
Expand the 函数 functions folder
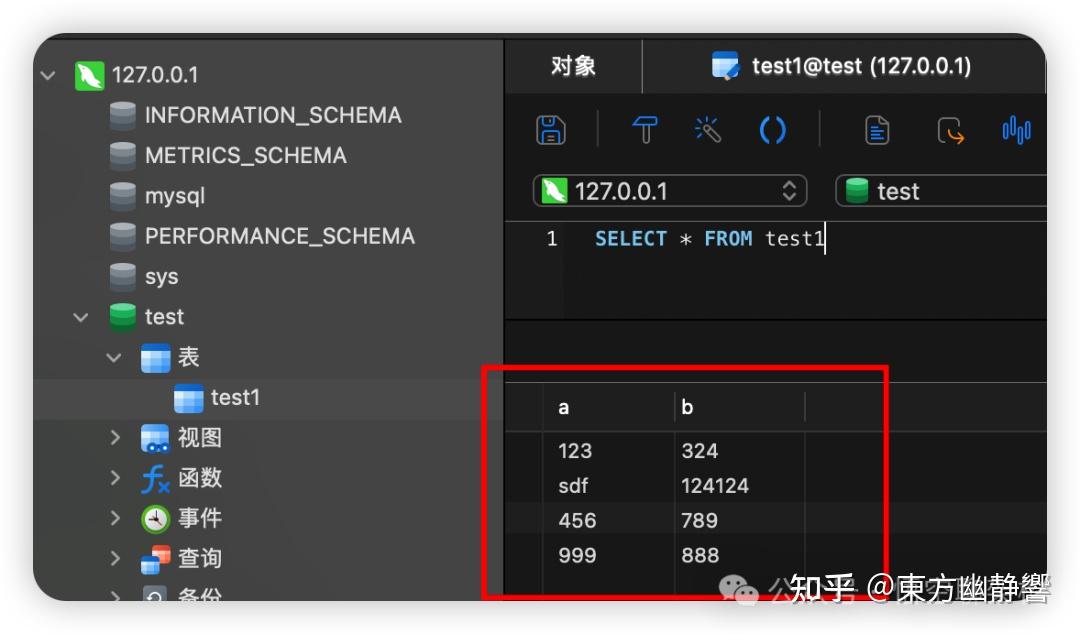[x=115, y=478]
